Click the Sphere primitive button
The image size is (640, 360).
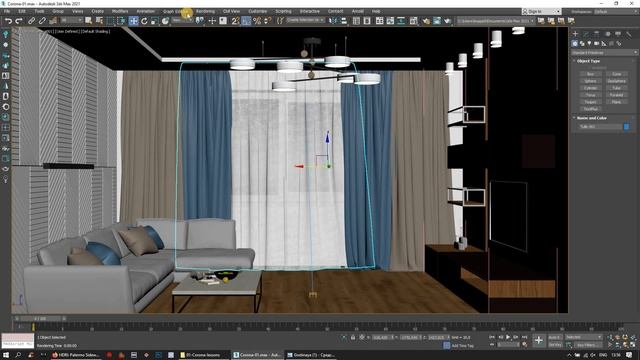(591, 81)
